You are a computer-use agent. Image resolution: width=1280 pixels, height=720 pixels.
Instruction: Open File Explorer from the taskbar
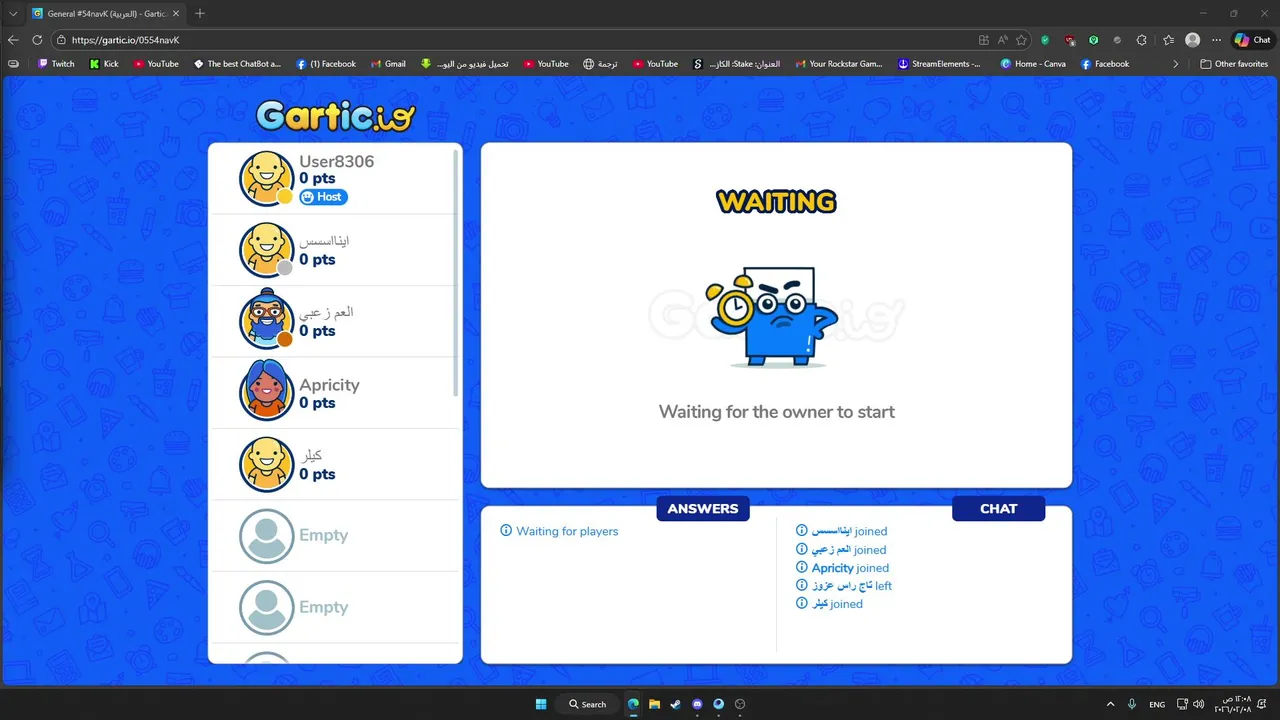click(654, 704)
